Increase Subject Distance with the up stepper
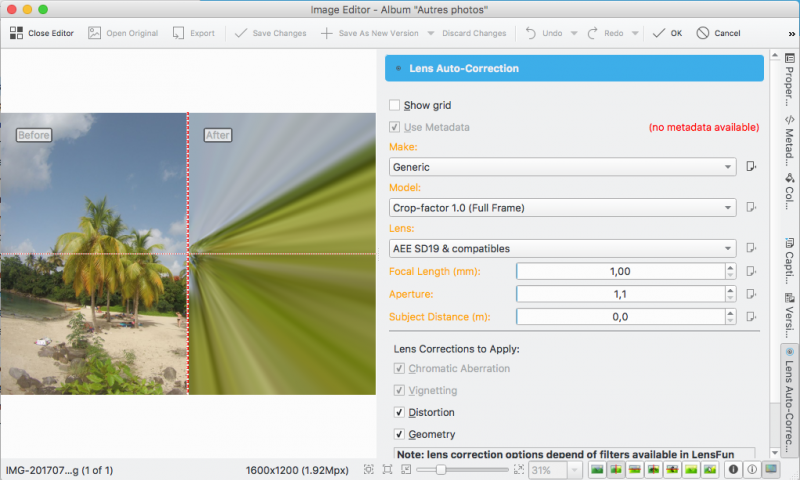 pos(731,313)
